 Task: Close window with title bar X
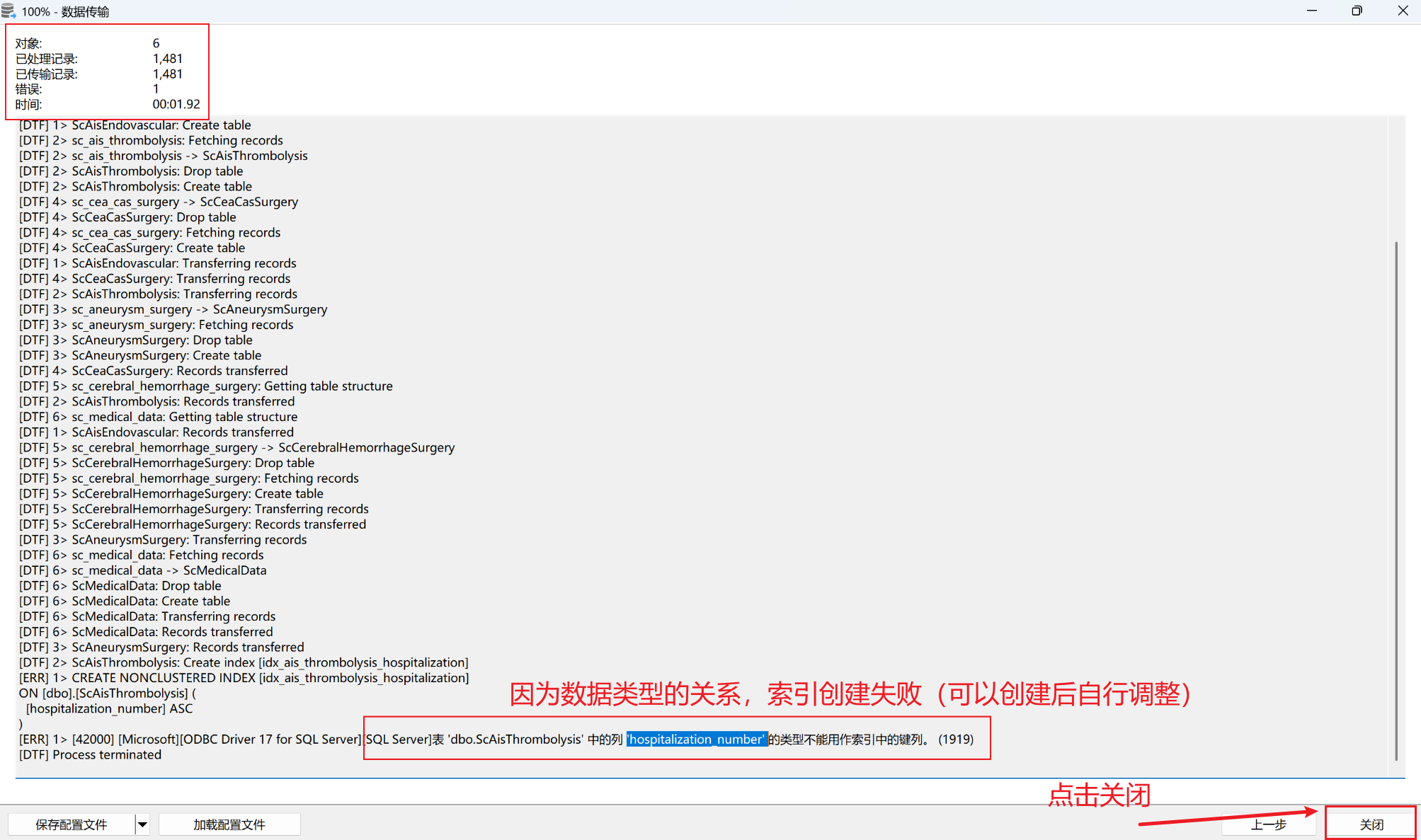[1403, 11]
